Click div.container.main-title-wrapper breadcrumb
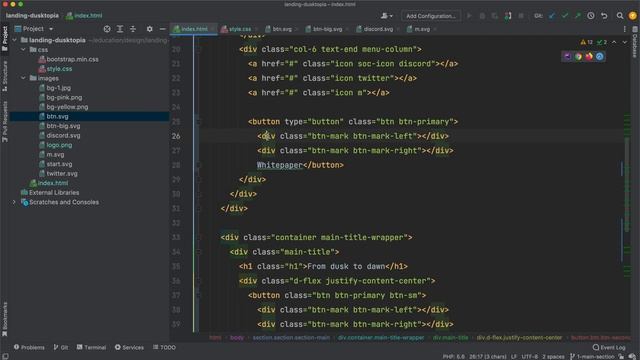 click(x=381, y=338)
